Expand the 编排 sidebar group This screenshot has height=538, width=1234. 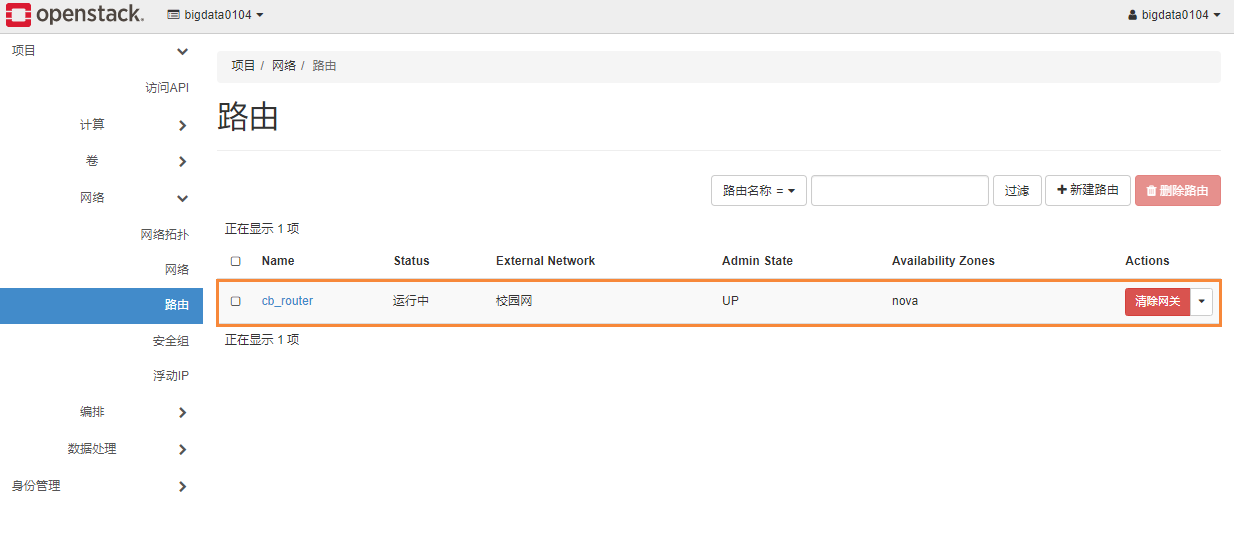click(x=101, y=412)
